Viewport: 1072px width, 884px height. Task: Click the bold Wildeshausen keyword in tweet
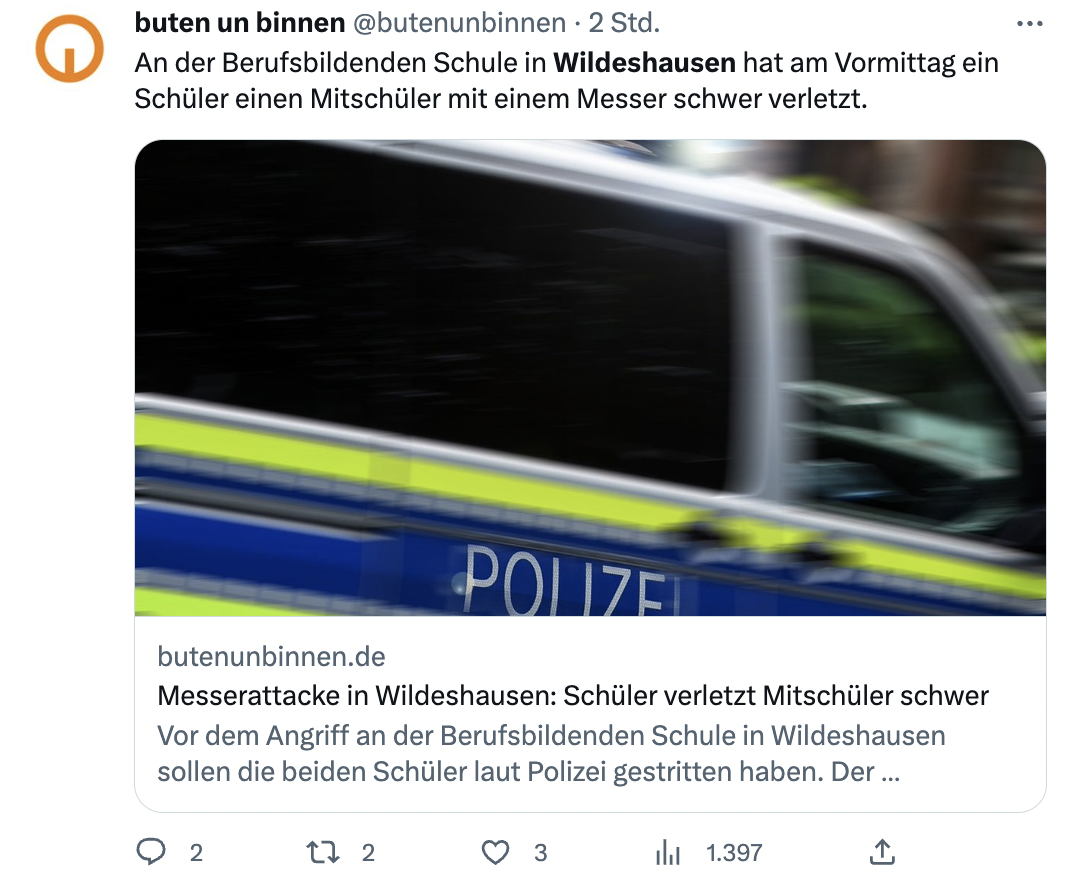644,63
